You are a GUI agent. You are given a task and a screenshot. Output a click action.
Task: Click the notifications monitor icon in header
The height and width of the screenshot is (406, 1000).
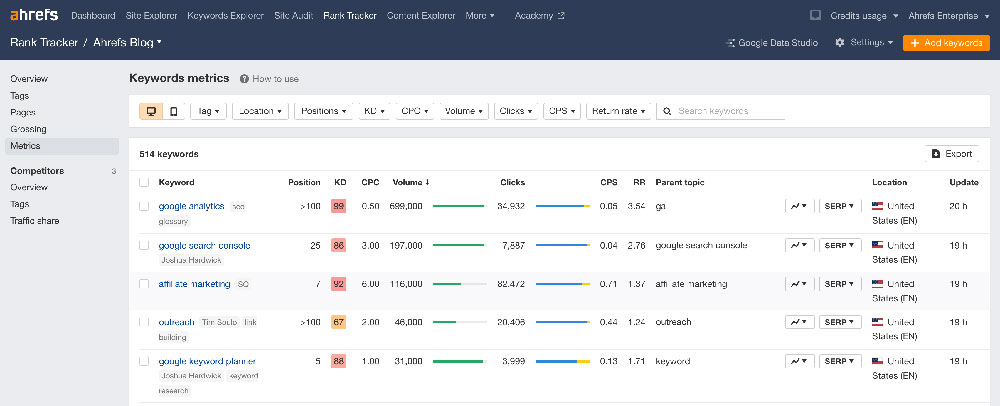pyautogui.click(x=814, y=15)
